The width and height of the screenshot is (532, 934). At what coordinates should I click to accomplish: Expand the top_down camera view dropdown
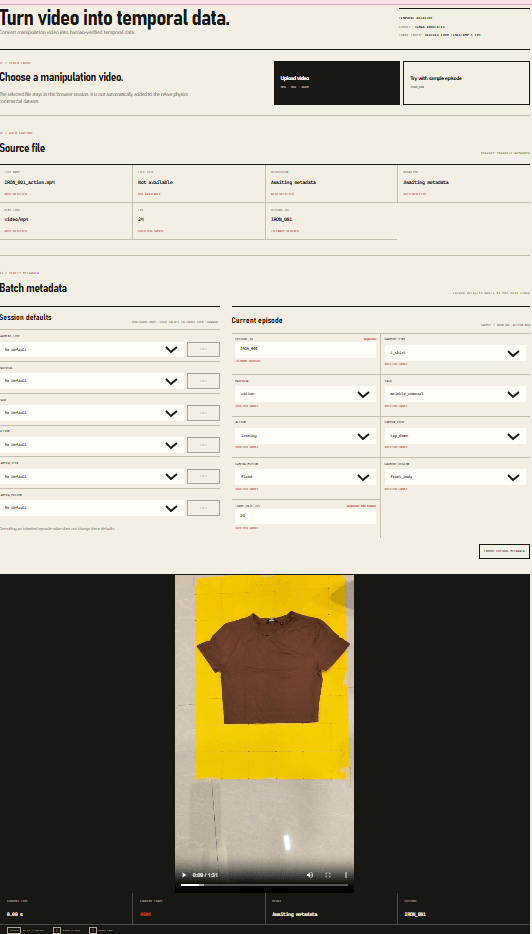coord(455,436)
